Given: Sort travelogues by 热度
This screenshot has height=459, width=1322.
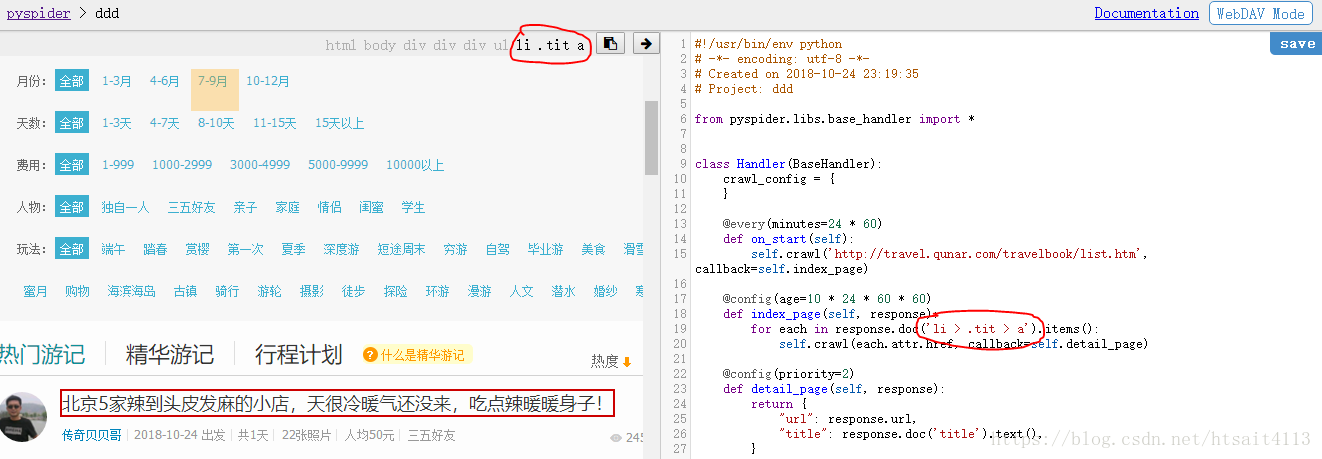Looking at the screenshot, I should point(605,362).
